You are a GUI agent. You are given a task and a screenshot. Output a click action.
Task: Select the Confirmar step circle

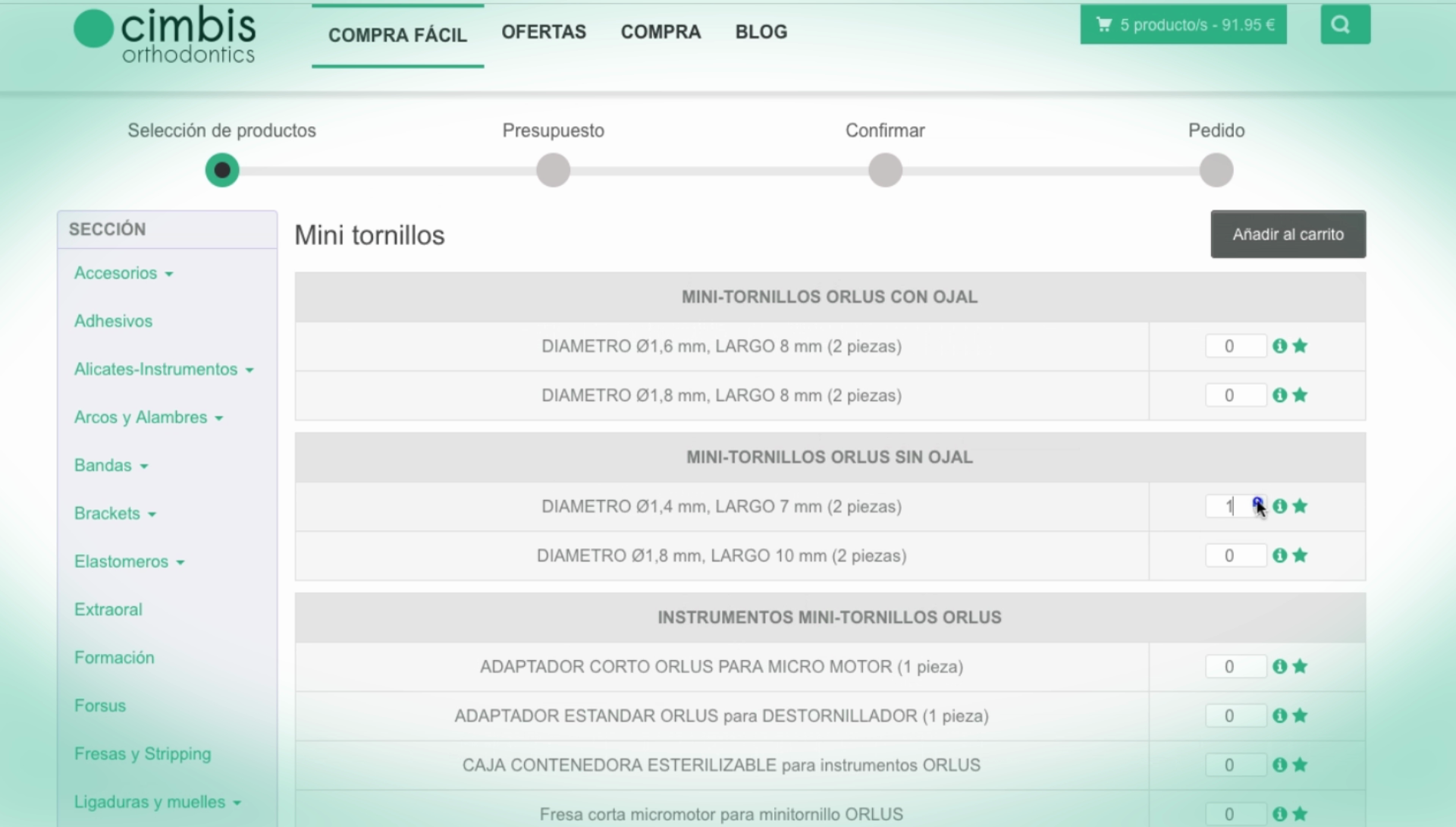coord(885,170)
